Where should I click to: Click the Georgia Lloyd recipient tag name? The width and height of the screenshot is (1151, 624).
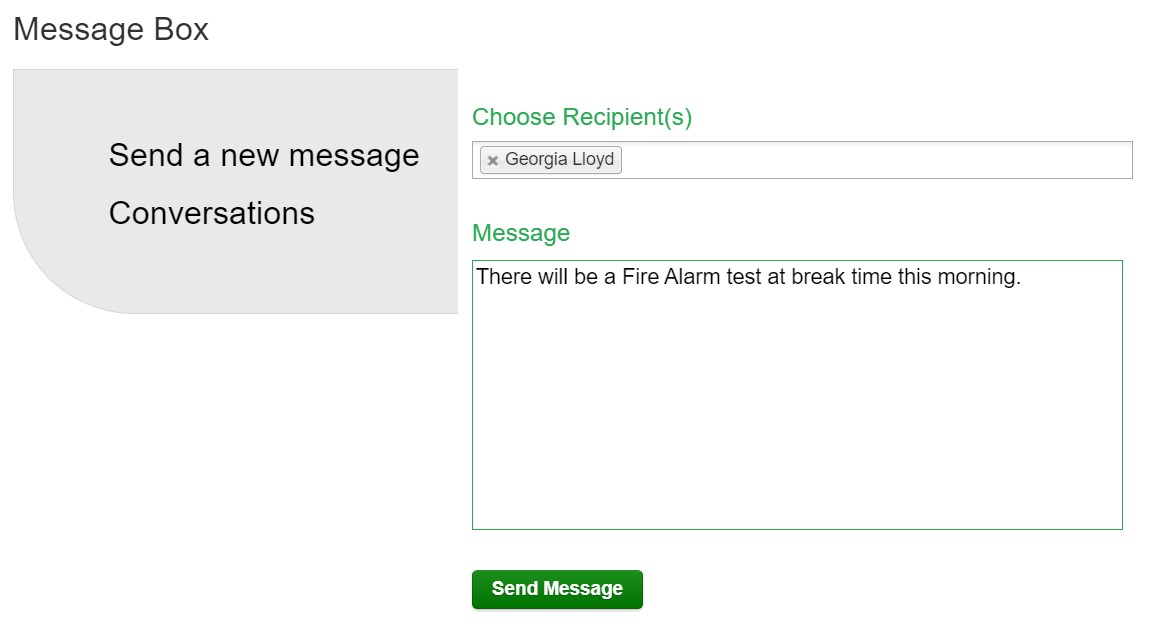[x=559, y=160]
